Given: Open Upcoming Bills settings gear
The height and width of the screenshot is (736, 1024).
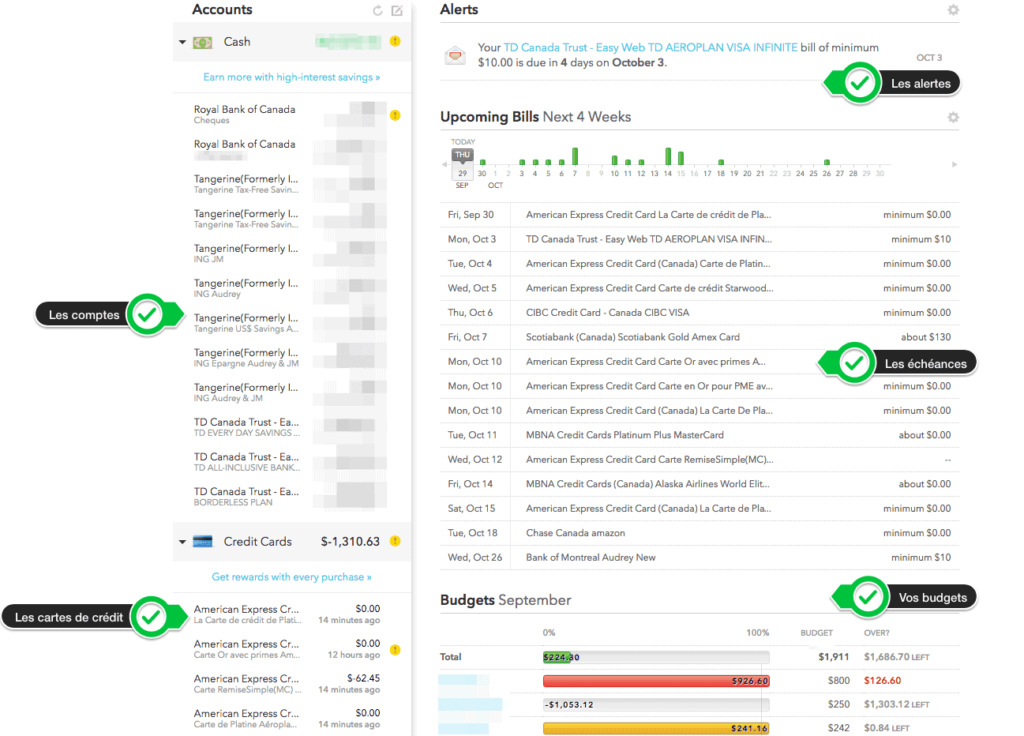Looking at the screenshot, I should [x=953, y=117].
